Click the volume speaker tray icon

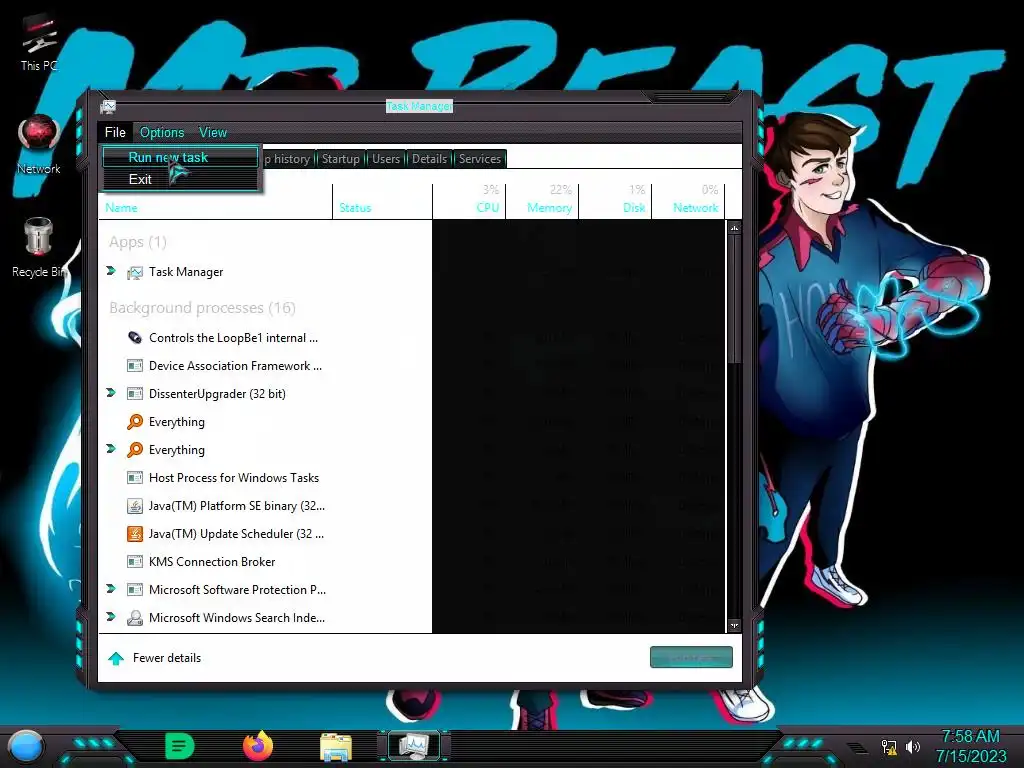(912, 746)
